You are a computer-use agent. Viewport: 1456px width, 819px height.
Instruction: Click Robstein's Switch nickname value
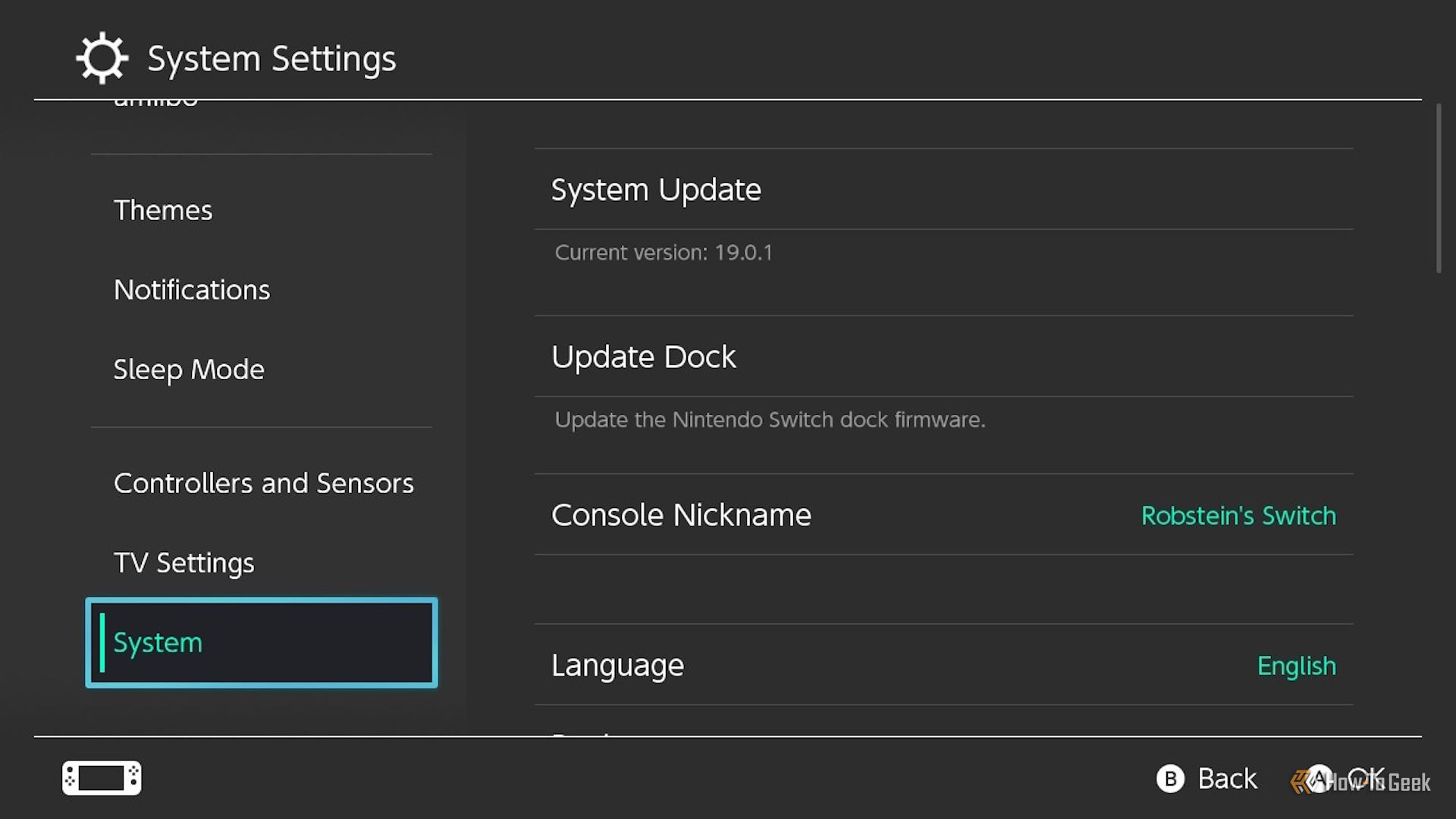pyautogui.click(x=1238, y=516)
